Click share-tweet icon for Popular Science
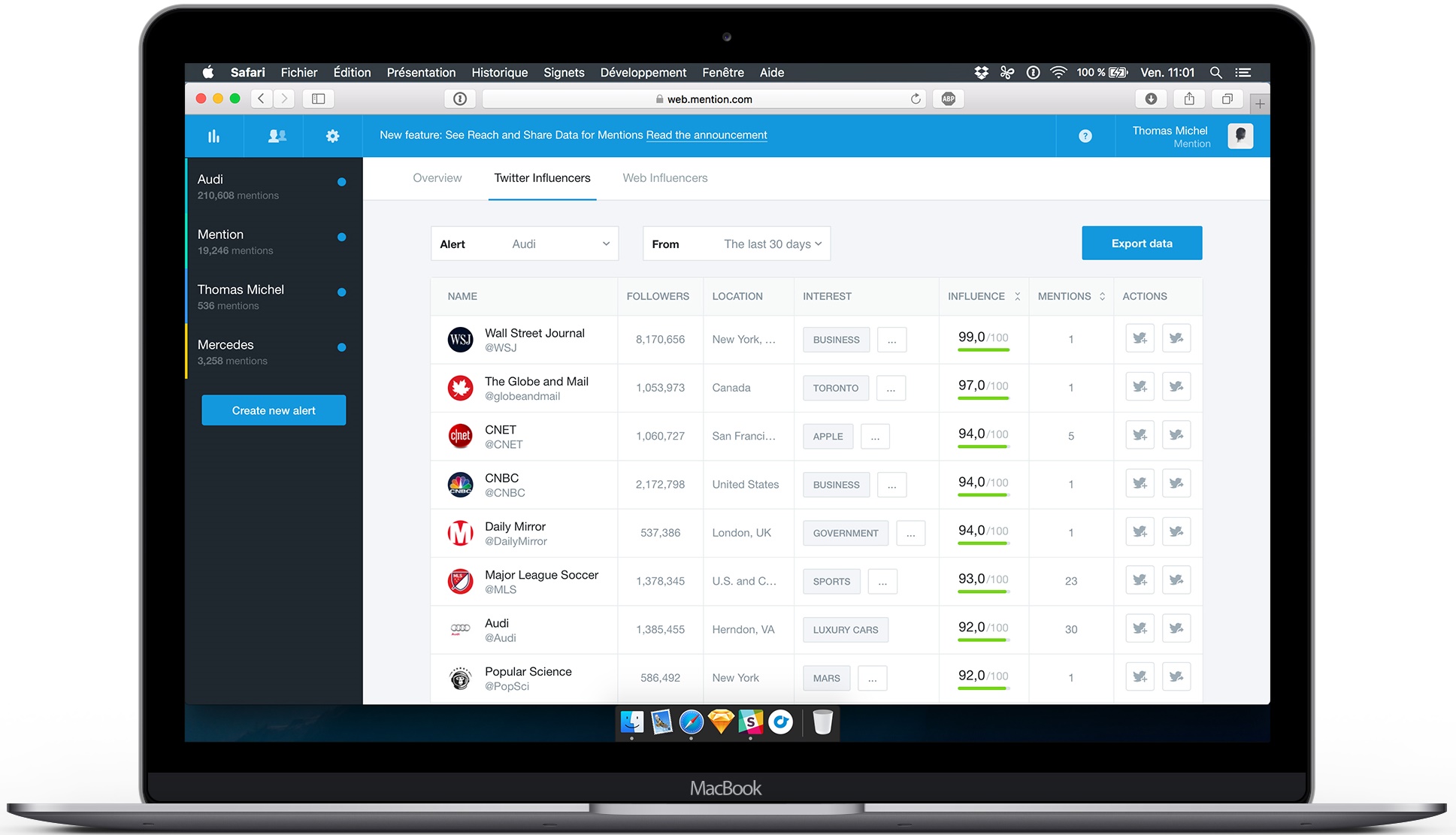The height and width of the screenshot is (835, 1456). coord(1176,677)
